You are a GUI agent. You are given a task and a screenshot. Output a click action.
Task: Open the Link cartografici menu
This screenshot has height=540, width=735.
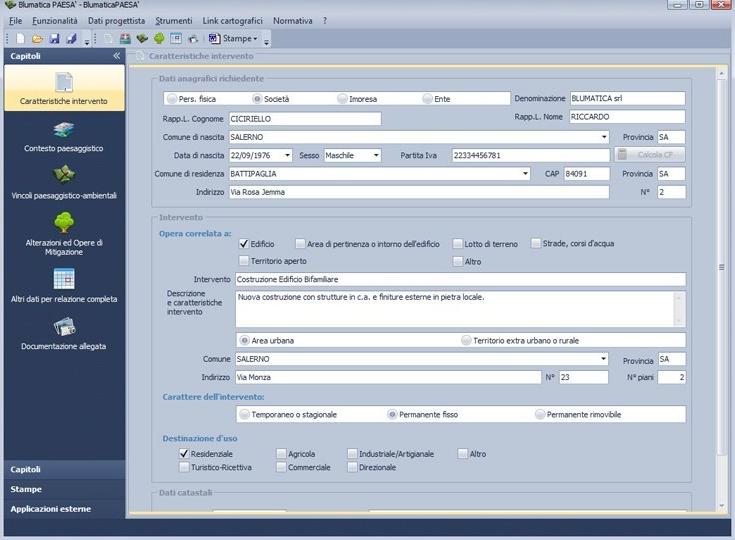233,20
